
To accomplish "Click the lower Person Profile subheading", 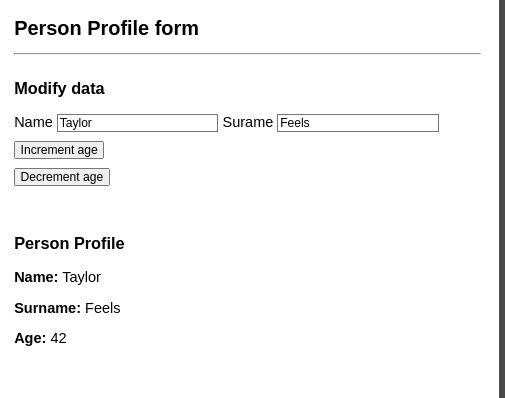I will coord(69,243).
